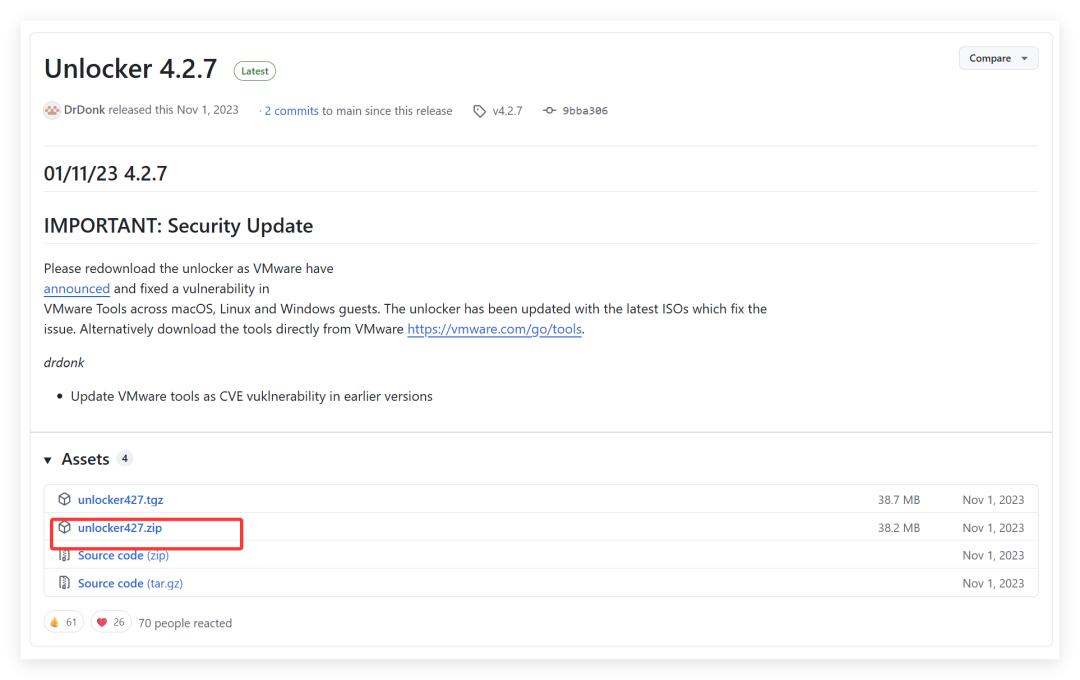Screen dimensions: 1080x680
Task: Click the thumbs up reaction showing 61
Action: click(63, 622)
